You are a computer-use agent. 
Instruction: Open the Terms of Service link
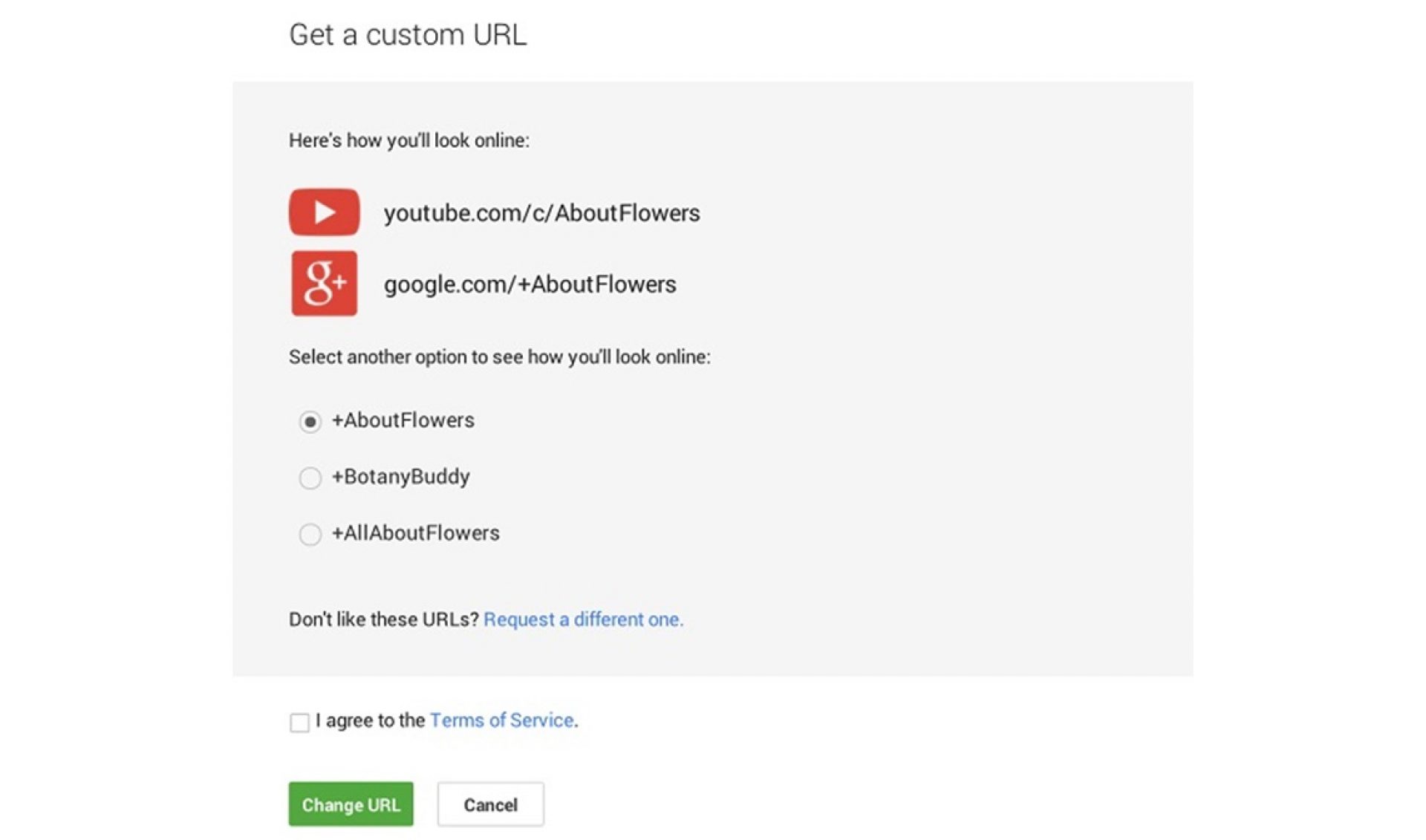coord(502,720)
